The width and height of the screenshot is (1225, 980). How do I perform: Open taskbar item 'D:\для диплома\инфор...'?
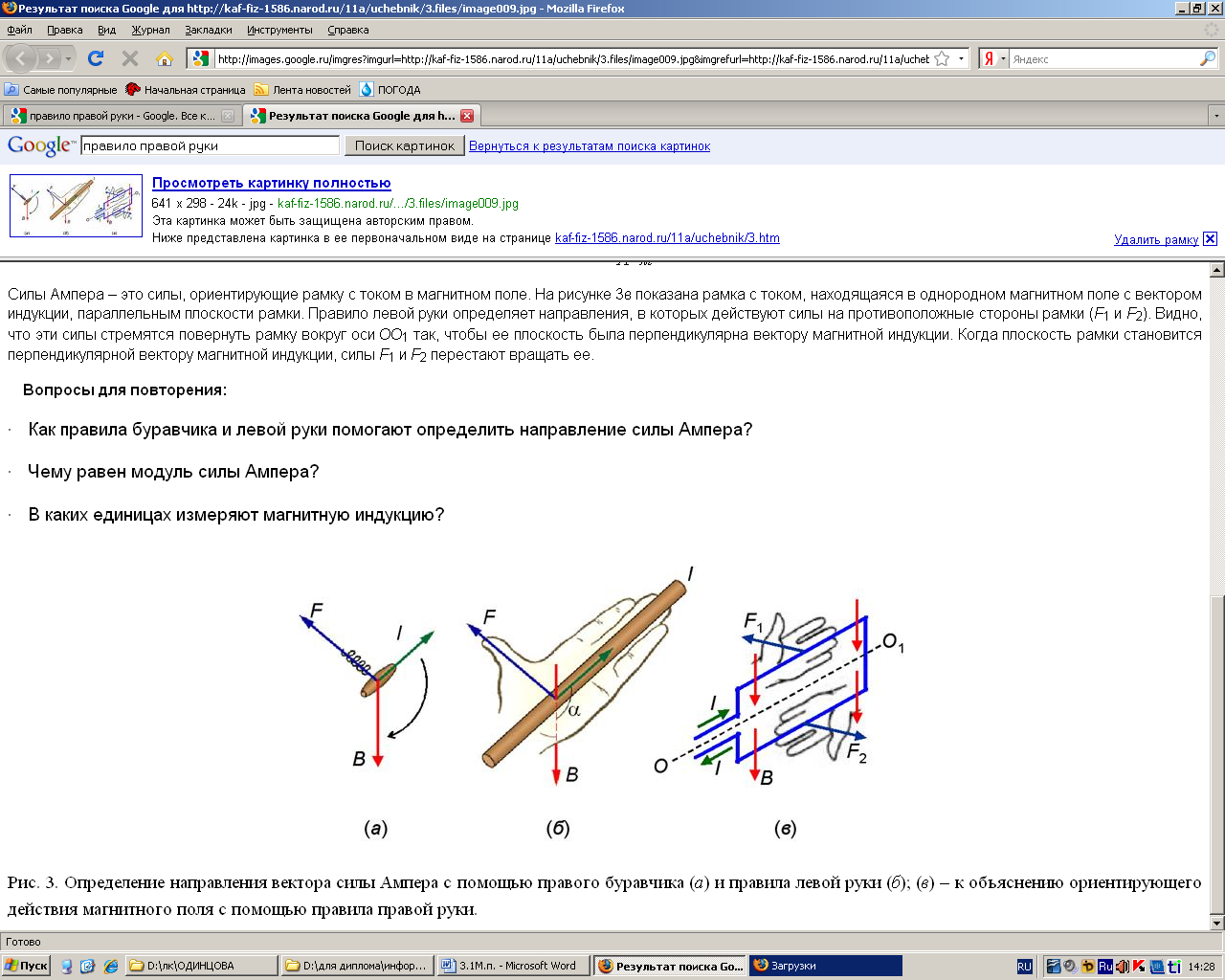pos(358,966)
